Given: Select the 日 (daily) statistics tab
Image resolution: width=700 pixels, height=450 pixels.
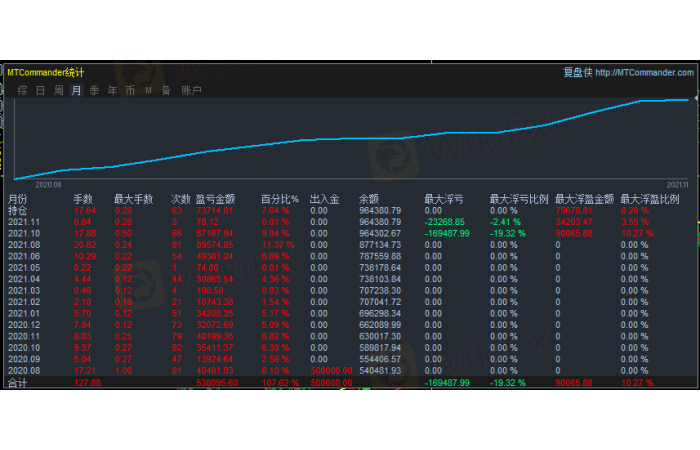Looking at the screenshot, I should (41, 91).
